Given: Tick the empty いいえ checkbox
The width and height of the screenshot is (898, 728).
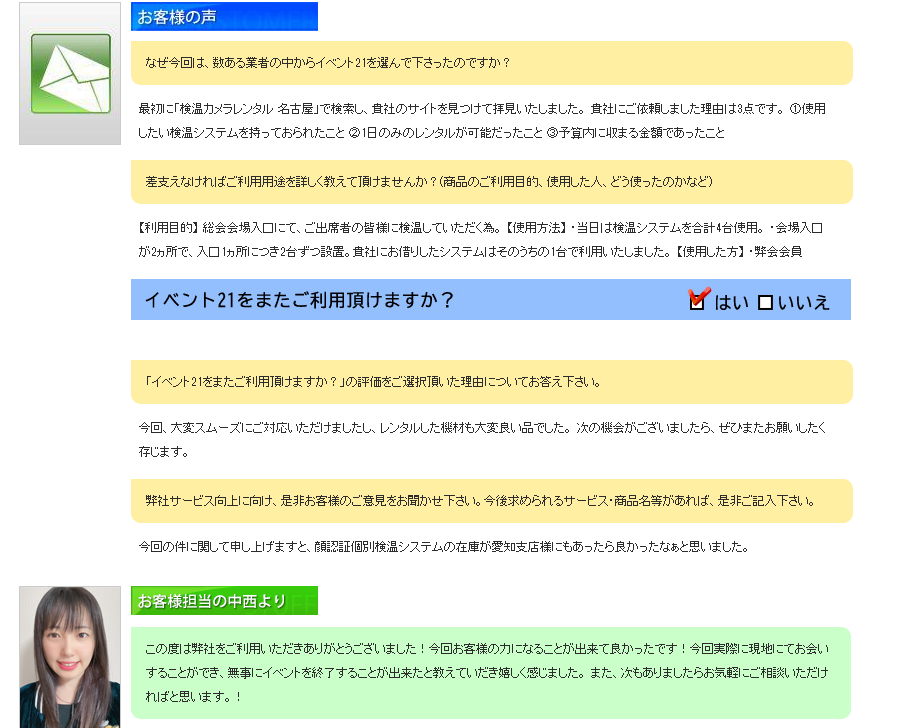Looking at the screenshot, I should pyautogui.click(x=765, y=302).
